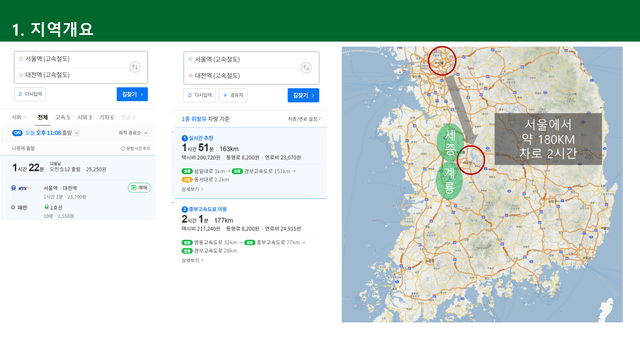This screenshot has height=360, width=640.
Task: Click the blue number 1 badge of 실시간 추천
Action: click(184, 138)
